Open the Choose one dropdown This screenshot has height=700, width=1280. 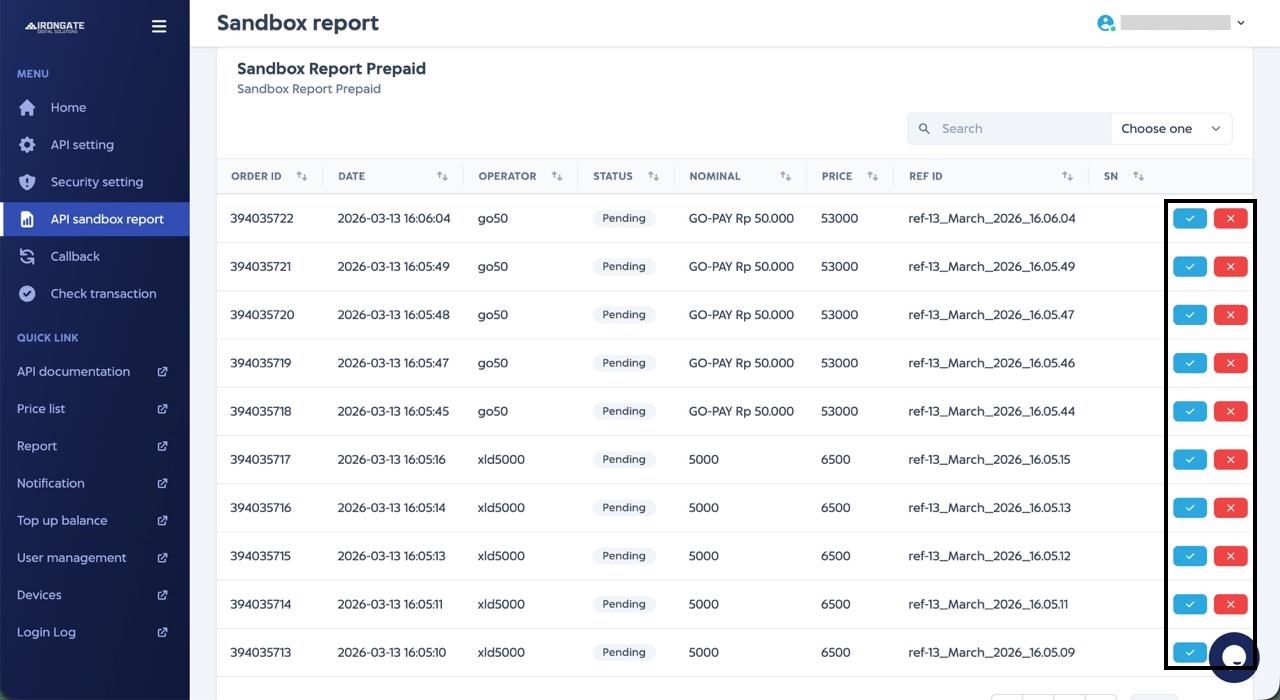tap(1170, 128)
